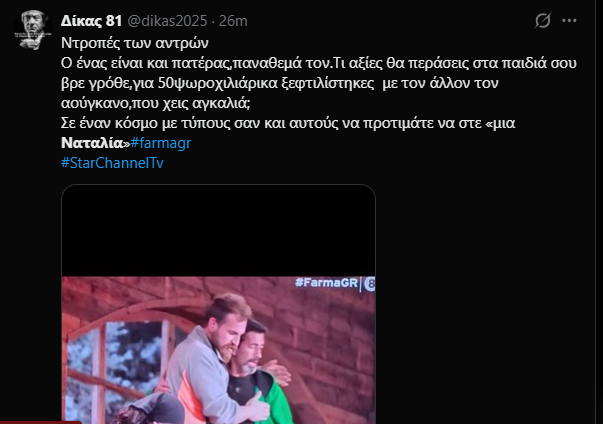This screenshot has width=603, height=424.
Task: Click the display name Δίκας 81
Action: click(x=92, y=21)
